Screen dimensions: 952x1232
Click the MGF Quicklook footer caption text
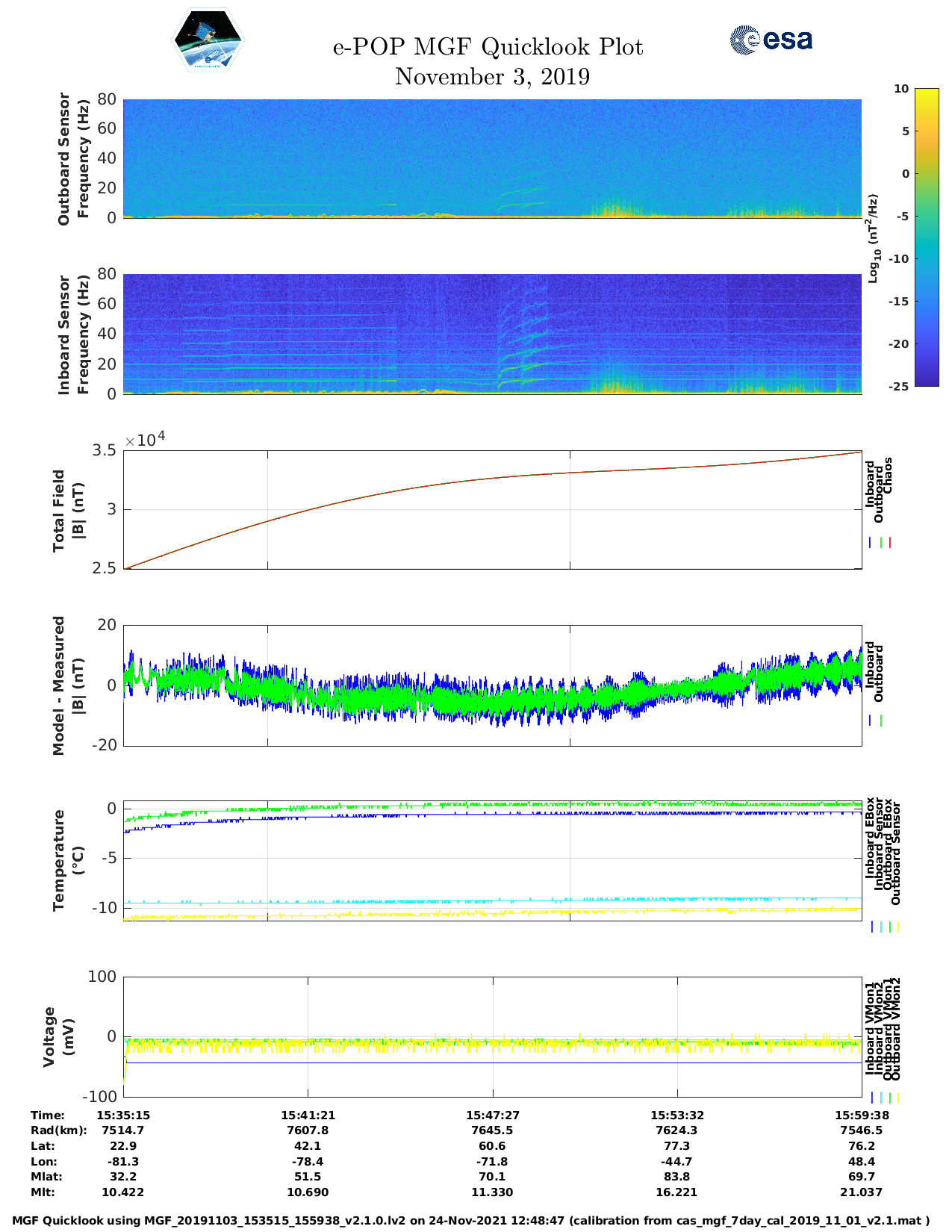click(470, 1221)
